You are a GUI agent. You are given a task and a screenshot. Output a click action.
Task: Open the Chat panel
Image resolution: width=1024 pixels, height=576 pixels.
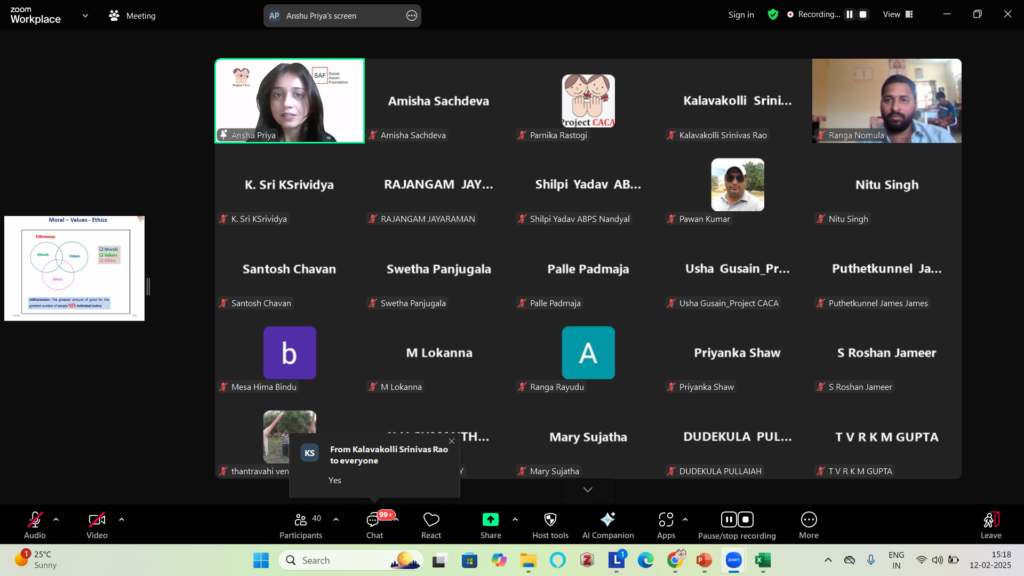coord(374,520)
